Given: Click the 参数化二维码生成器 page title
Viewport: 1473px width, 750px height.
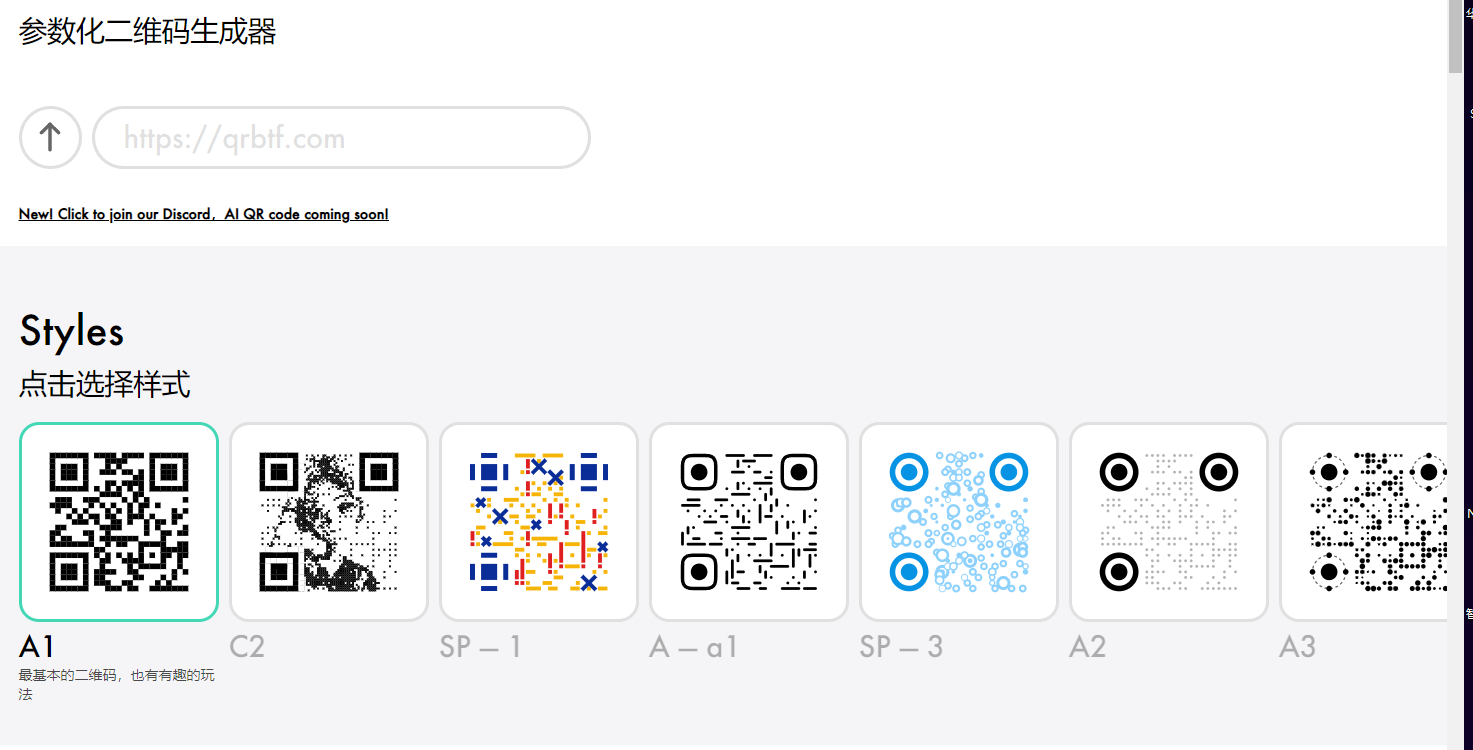Looking at the screenshot, I should (x=147, y=32).
